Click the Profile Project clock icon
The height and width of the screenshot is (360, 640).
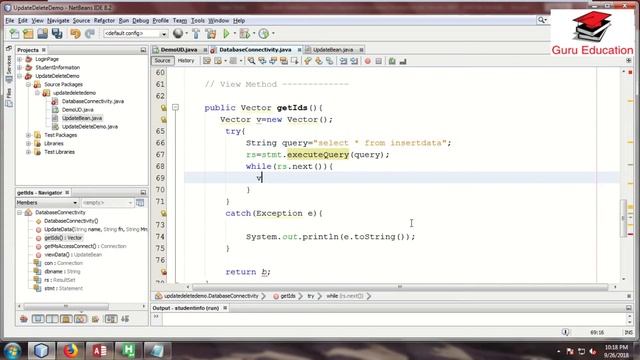point(264,33)
